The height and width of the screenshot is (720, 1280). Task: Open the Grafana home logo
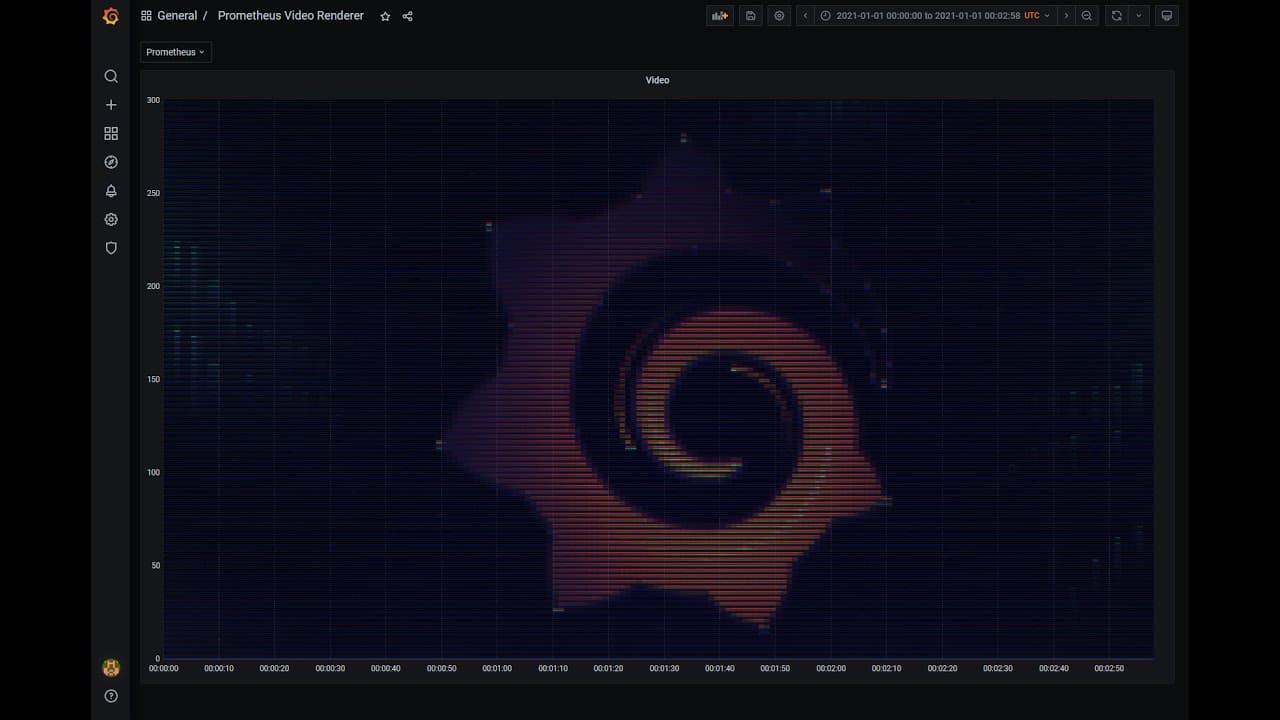(x=111, y=16)
